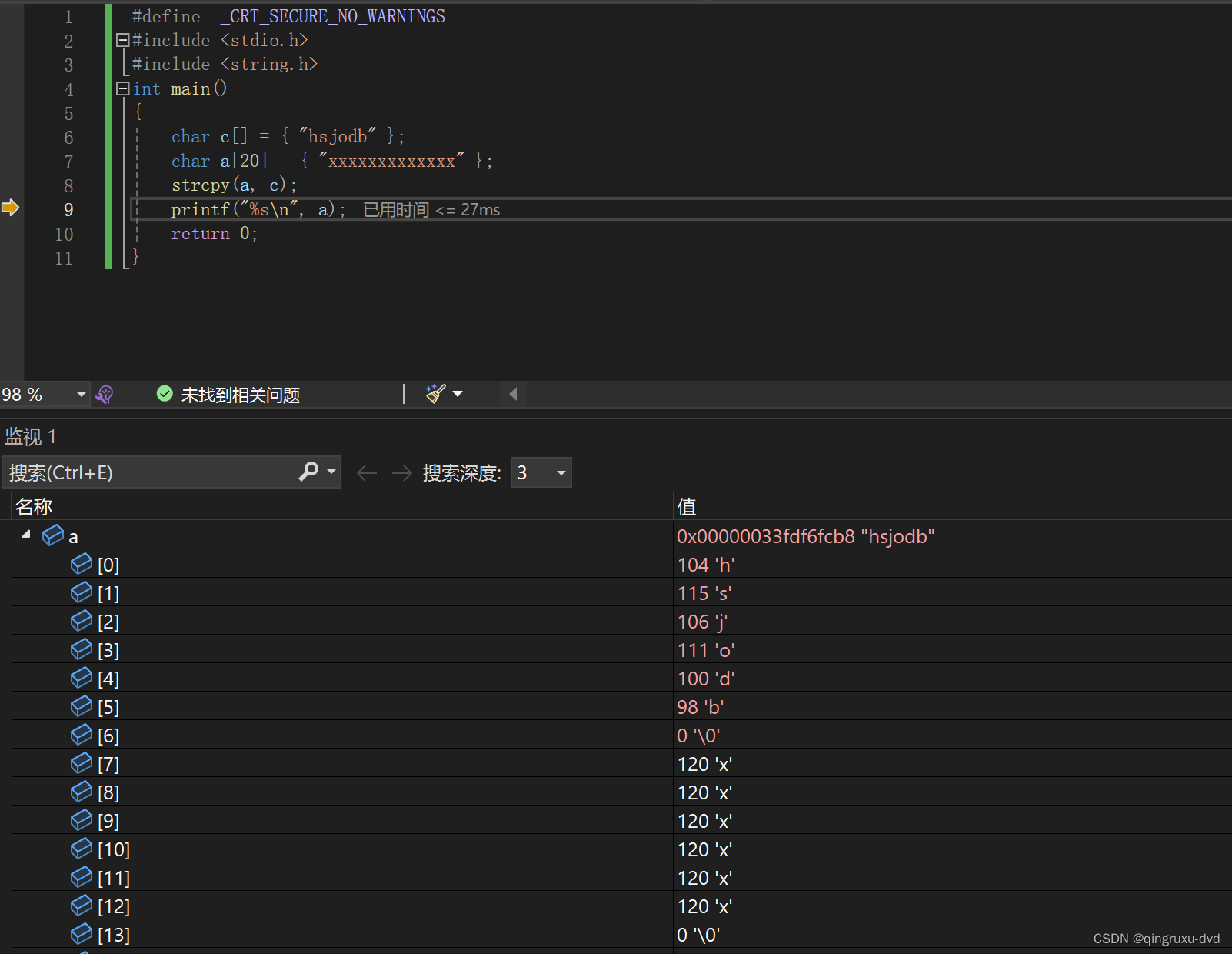Click the cube icon of row [5]
Screen dimensions: 1232x954
click(82, 706)
